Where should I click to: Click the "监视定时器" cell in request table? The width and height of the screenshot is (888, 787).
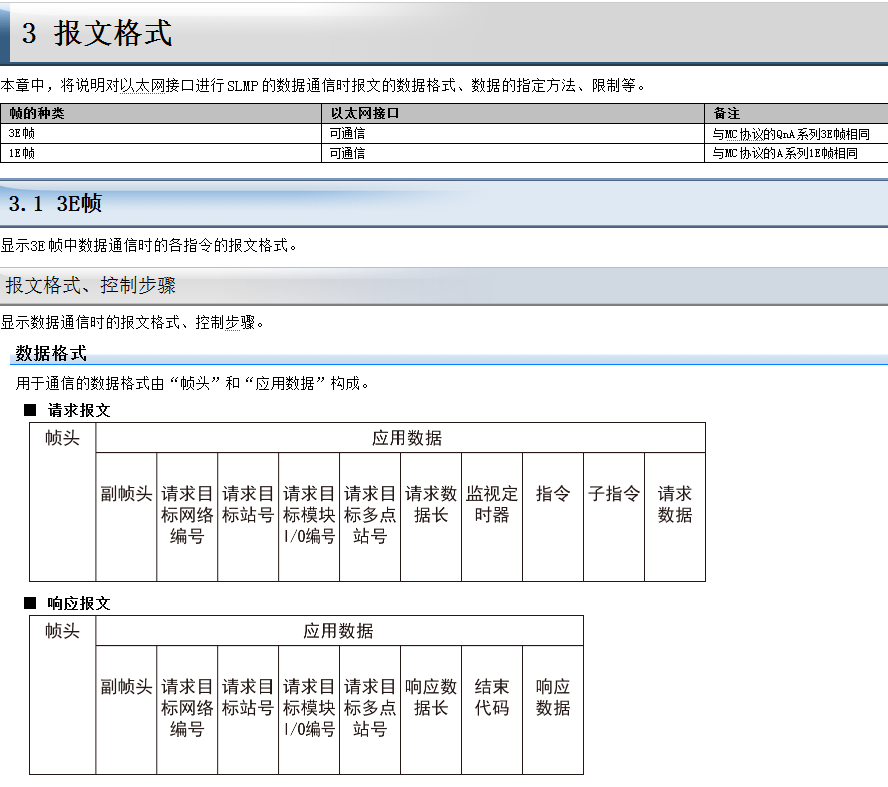pyautogui.click(x=492, y=504)
